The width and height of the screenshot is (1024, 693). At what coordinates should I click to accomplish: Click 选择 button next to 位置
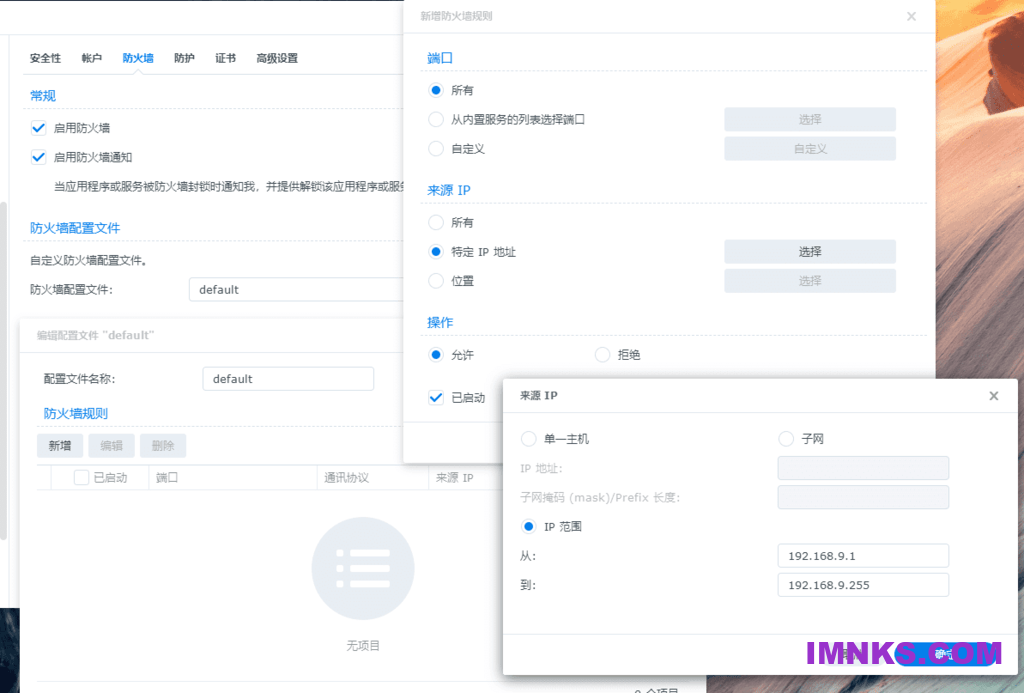810,281
